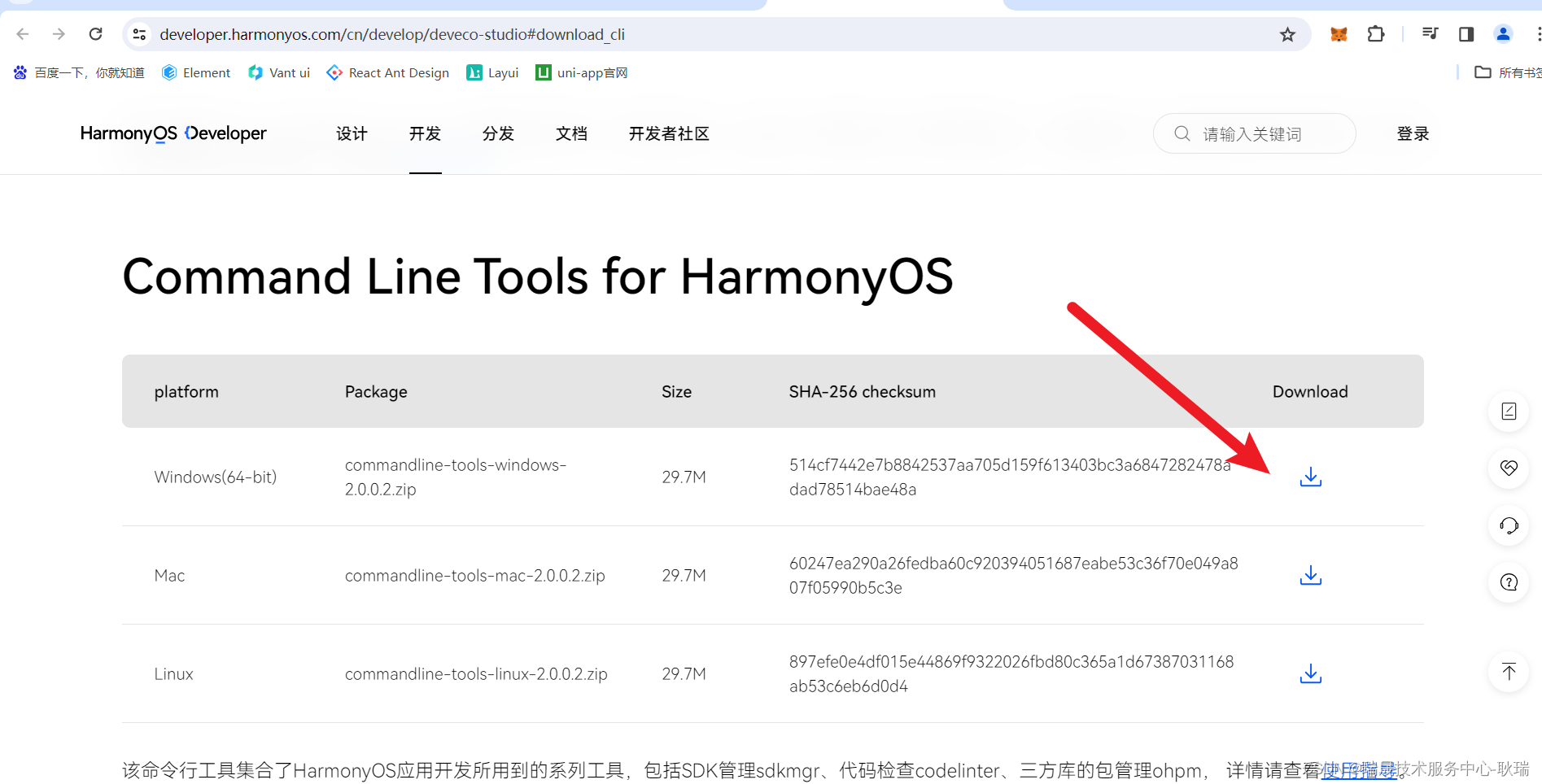Jump back to top with arrow icon
The image size is (1542, 784).
1509,672
